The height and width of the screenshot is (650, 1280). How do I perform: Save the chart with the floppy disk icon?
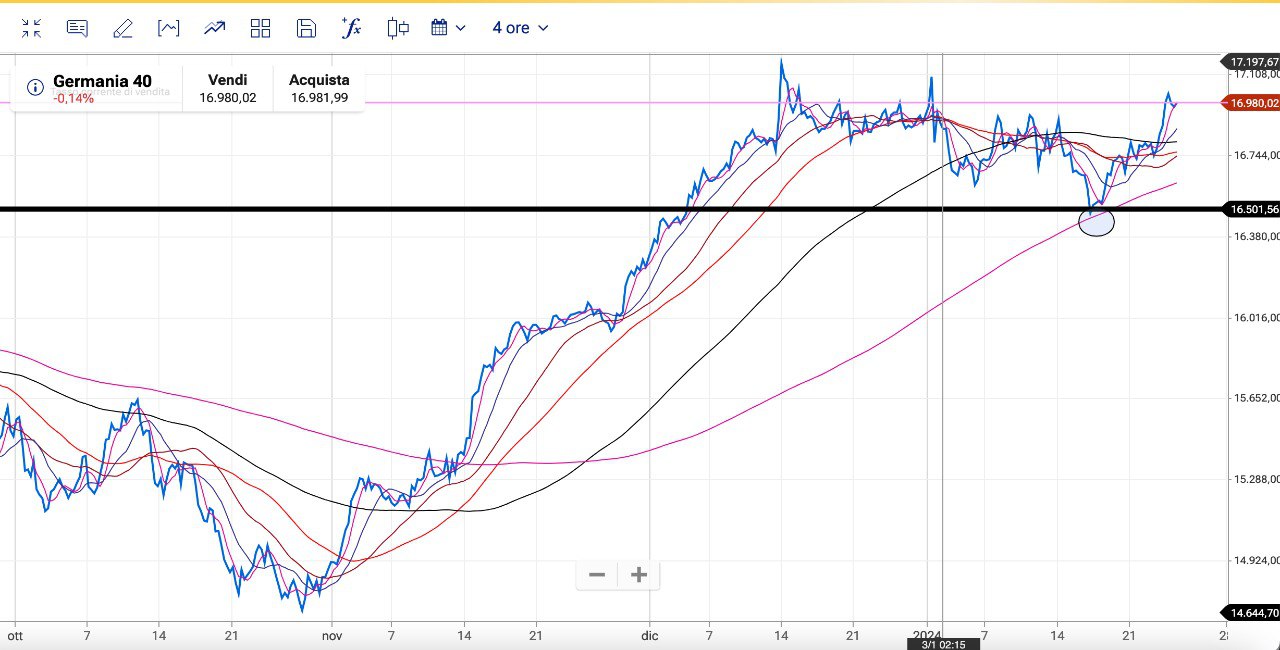(307, 28)
